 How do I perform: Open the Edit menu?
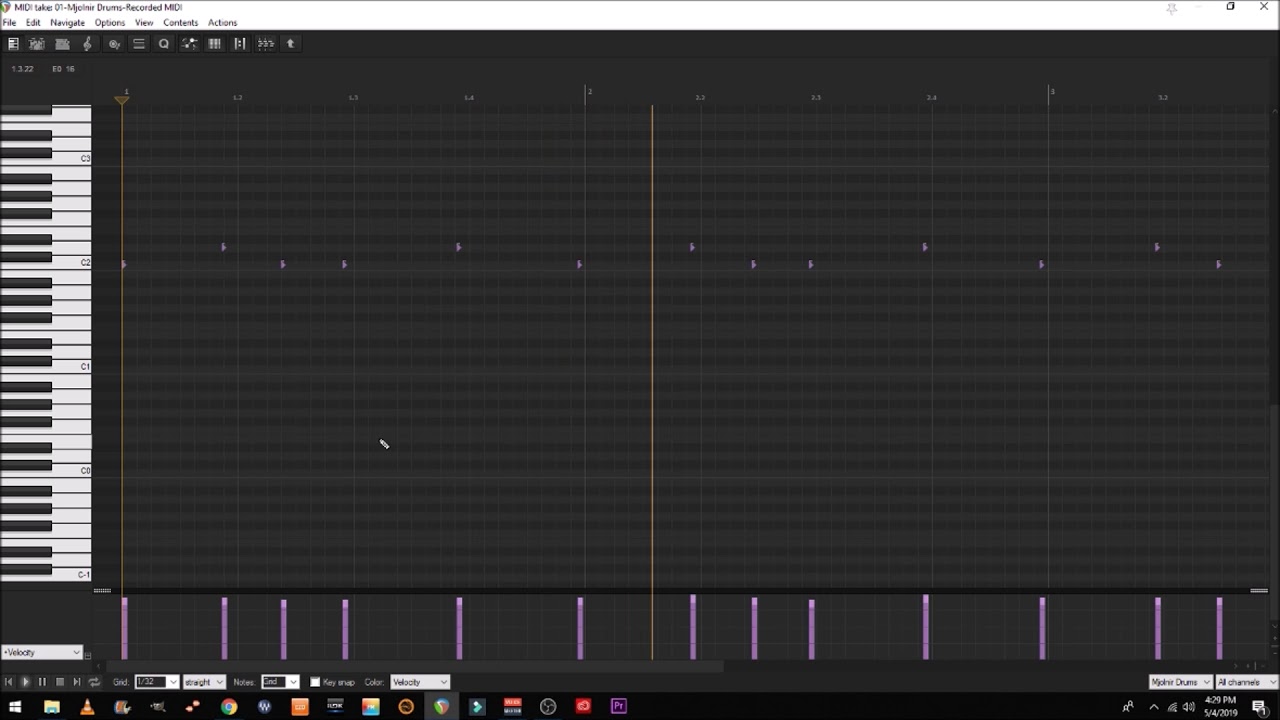[x=33, y=22]
